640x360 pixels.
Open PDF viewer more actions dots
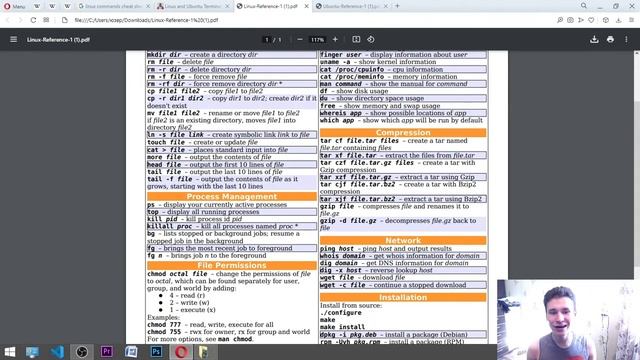pyautogui.click(x=626, y=40)
